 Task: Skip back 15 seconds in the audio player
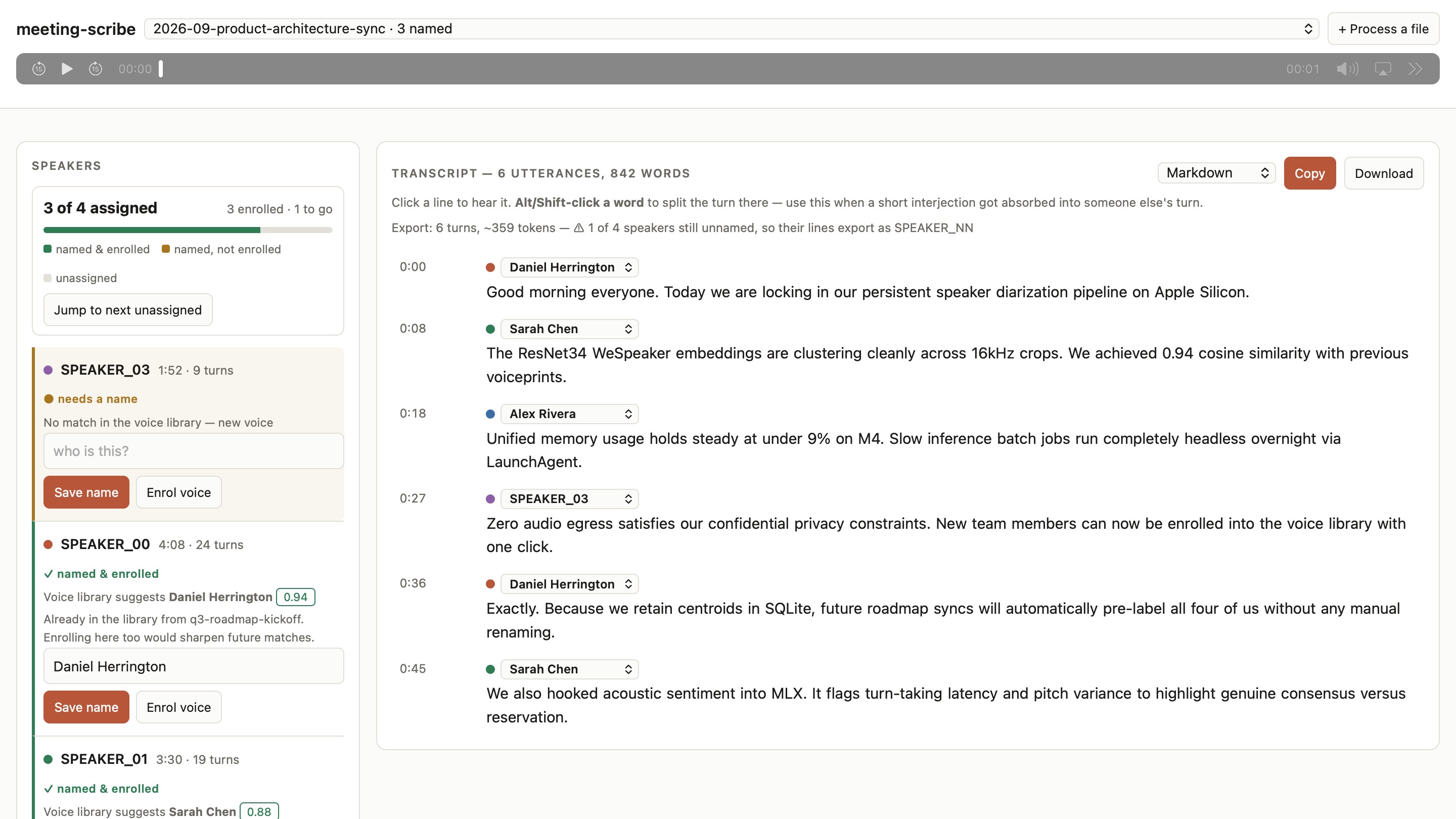(38, 69)
